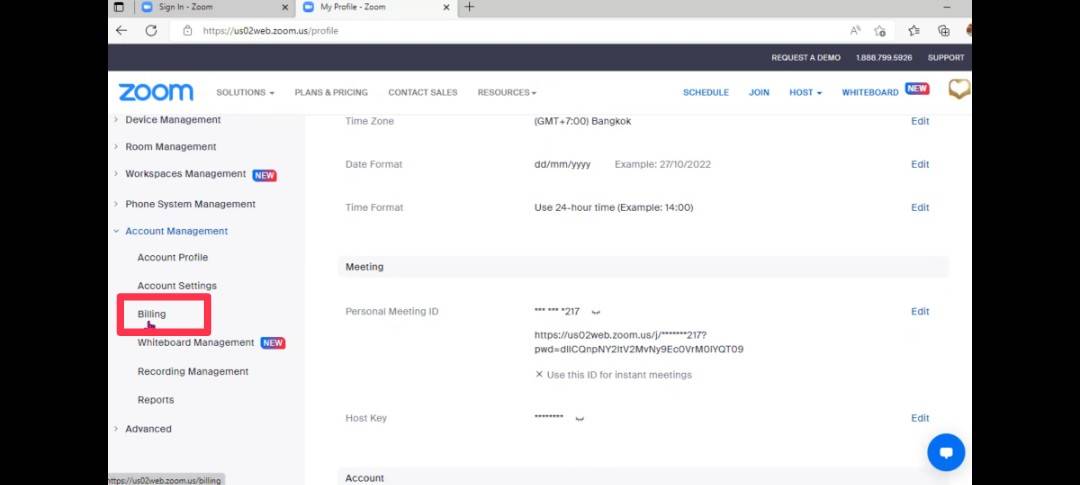The width and height of the screenshot is (1080, 485).
Task: Select the (GMT+7:00) Bangkok value
Action: point(583,121)
